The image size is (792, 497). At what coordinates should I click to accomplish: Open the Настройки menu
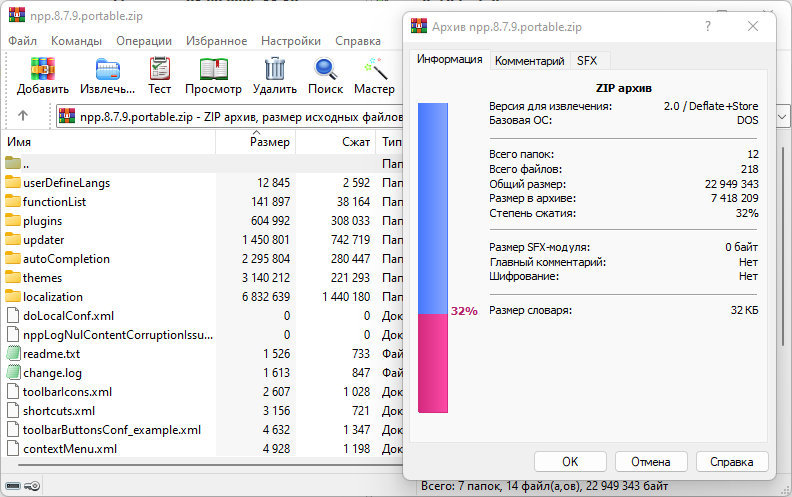point(291,41)
